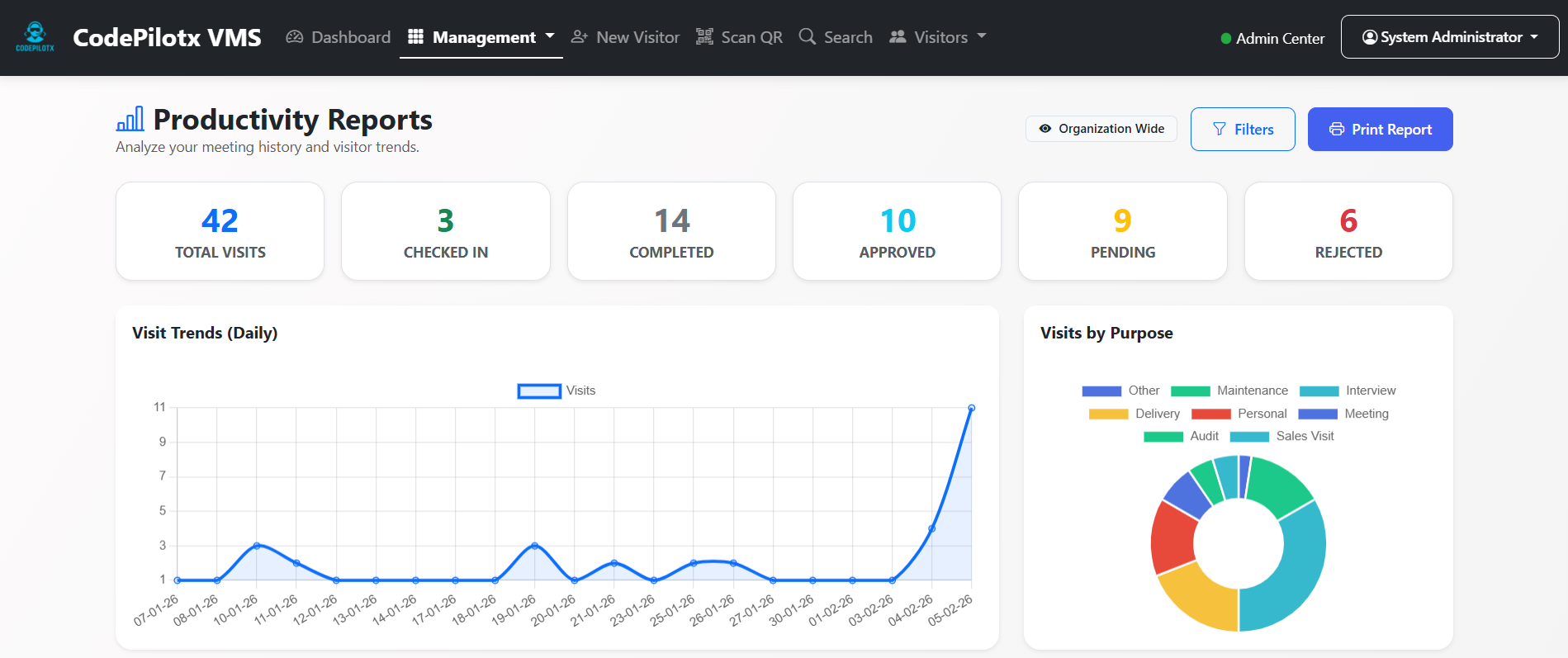Screen dimensions: 1568x658
Task: Open the New Visitor page
Action: coord(625,37)
